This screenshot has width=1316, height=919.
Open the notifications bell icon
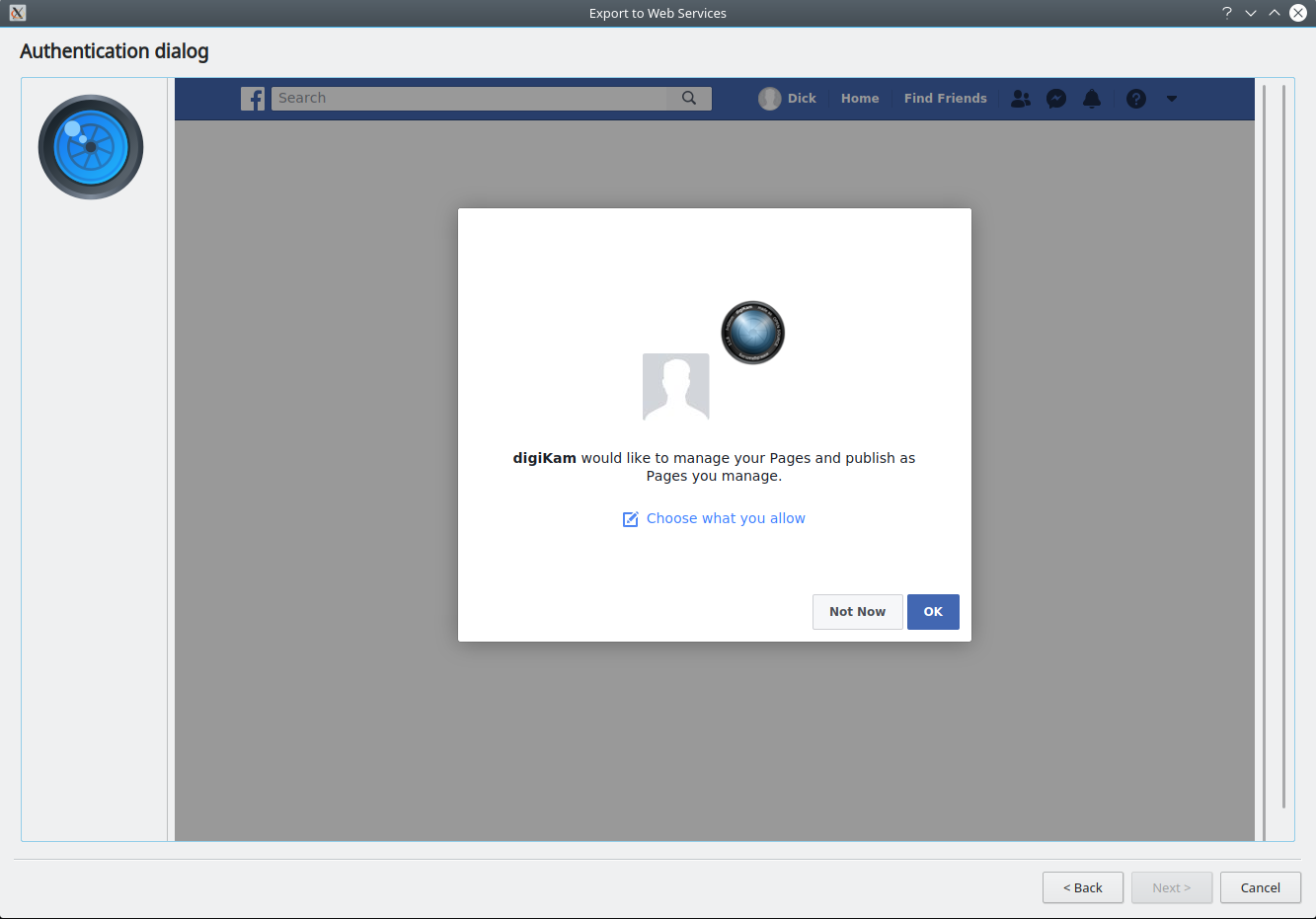point(1092,99)
